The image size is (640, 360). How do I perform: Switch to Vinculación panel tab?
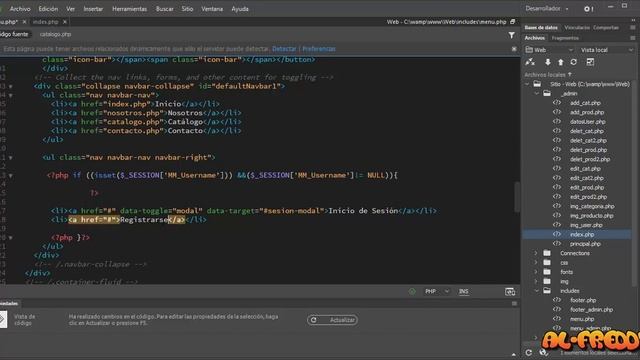pyautogui.click(x=577, y=27)
